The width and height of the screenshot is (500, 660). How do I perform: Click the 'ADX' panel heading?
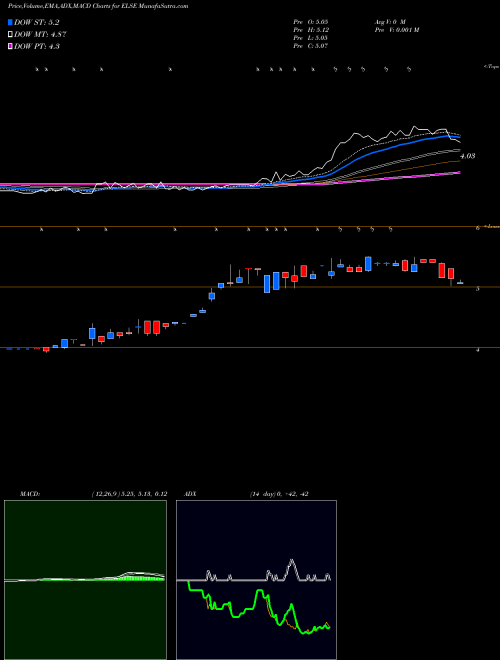(x=191, y=494)
